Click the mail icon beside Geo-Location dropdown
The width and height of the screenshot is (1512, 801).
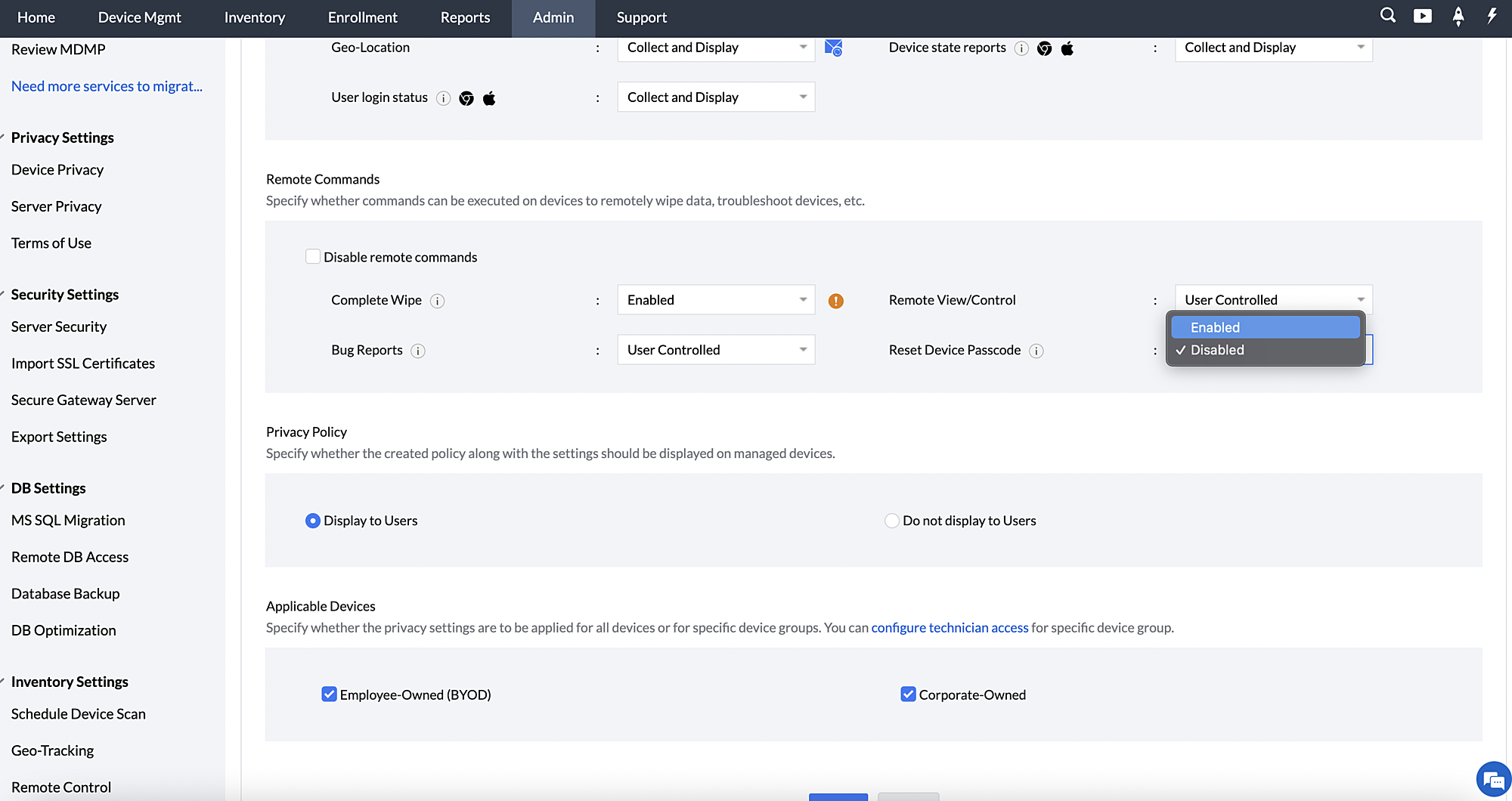833,48
